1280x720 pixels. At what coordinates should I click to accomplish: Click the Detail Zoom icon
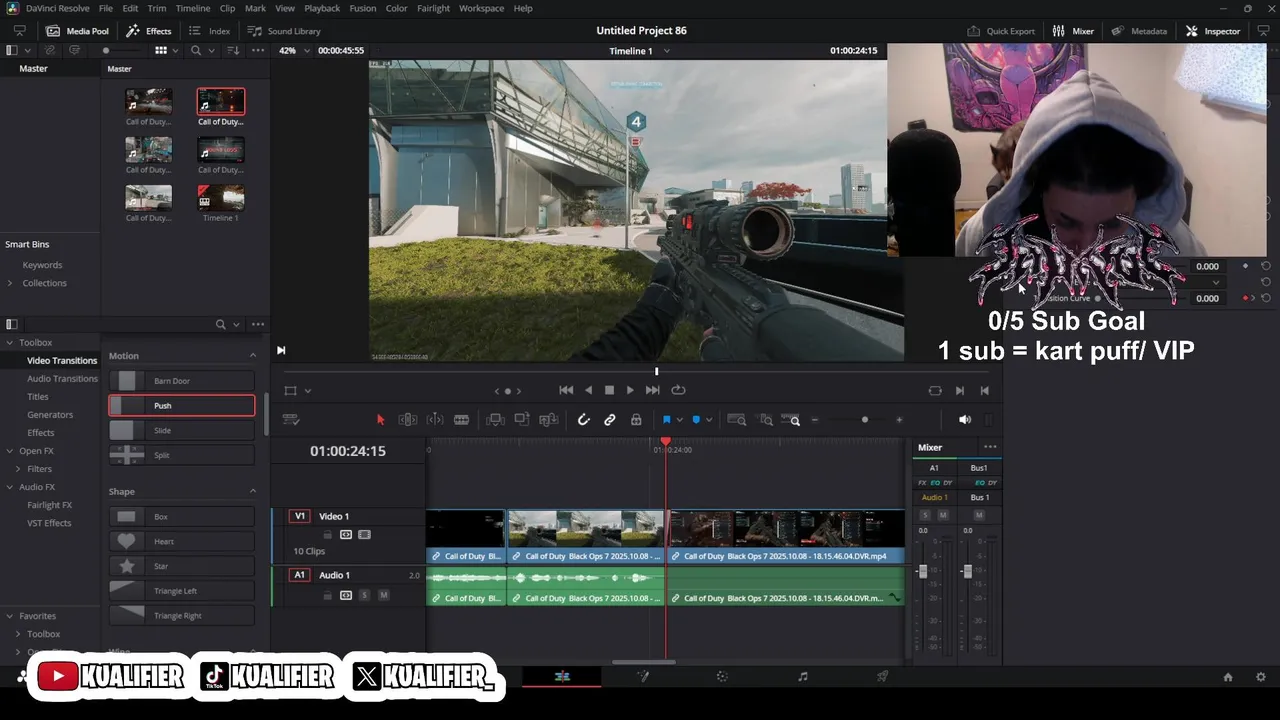pyautogui.click(x=765, y=420)
